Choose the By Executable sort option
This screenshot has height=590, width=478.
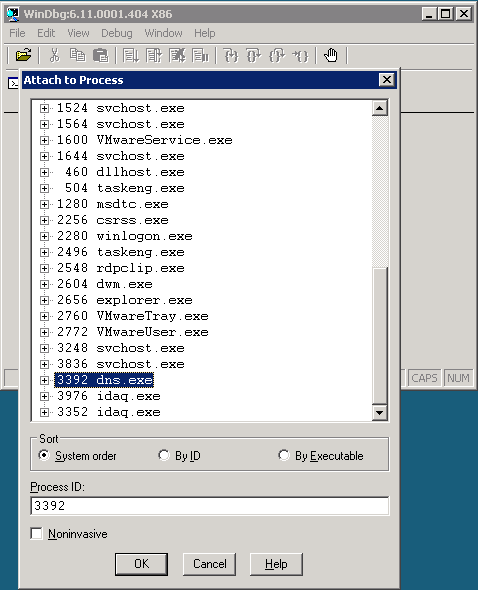pos(284,455)
